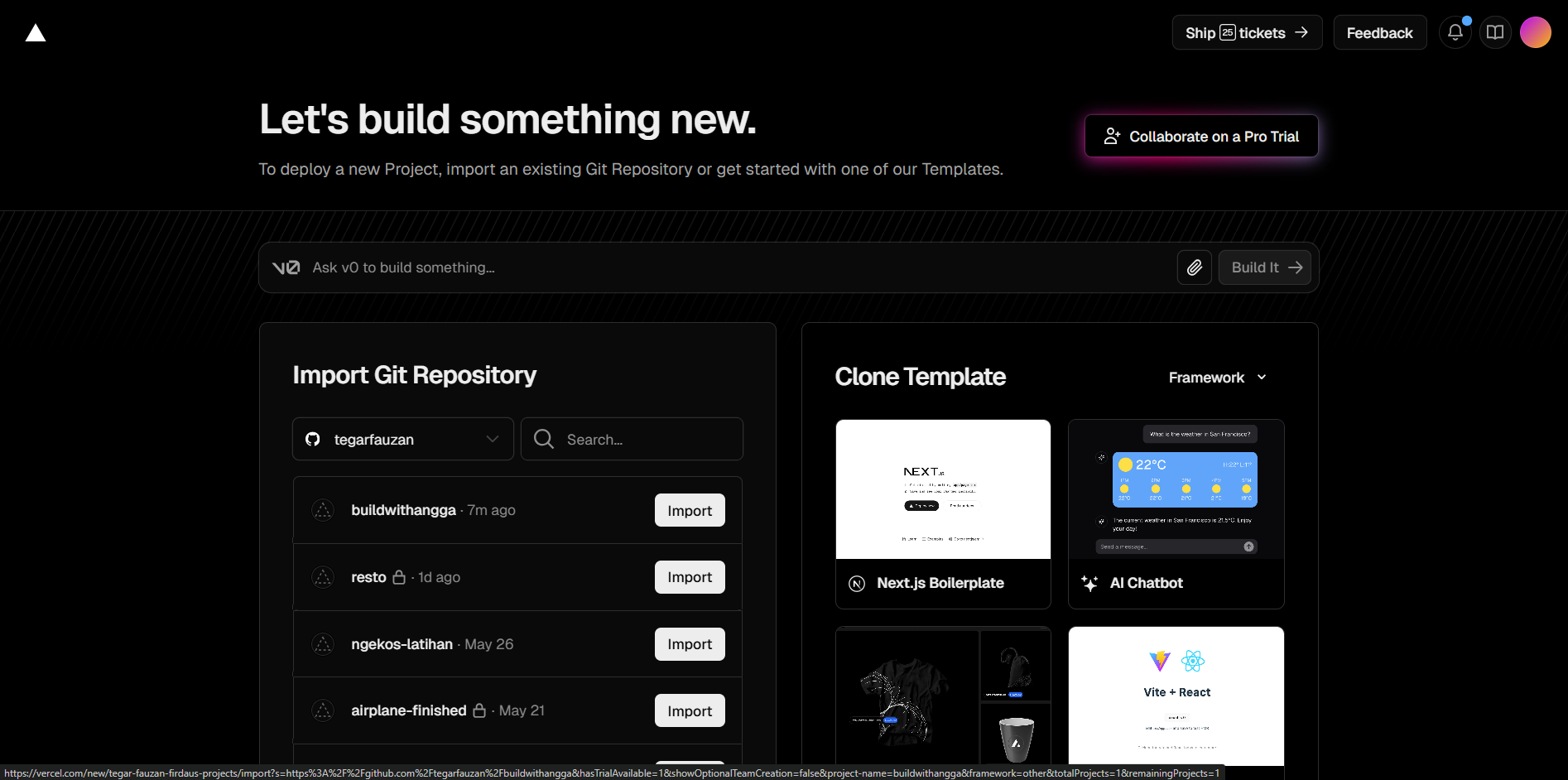
Task: Click the add-user icon on Collaborate button
Action: 1113,136
